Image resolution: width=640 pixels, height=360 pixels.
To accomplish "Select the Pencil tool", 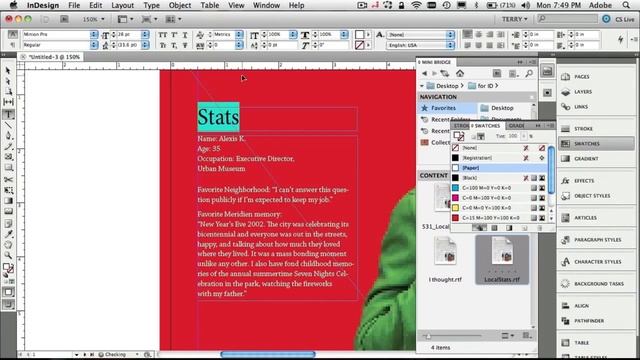I will pos(8,147).
